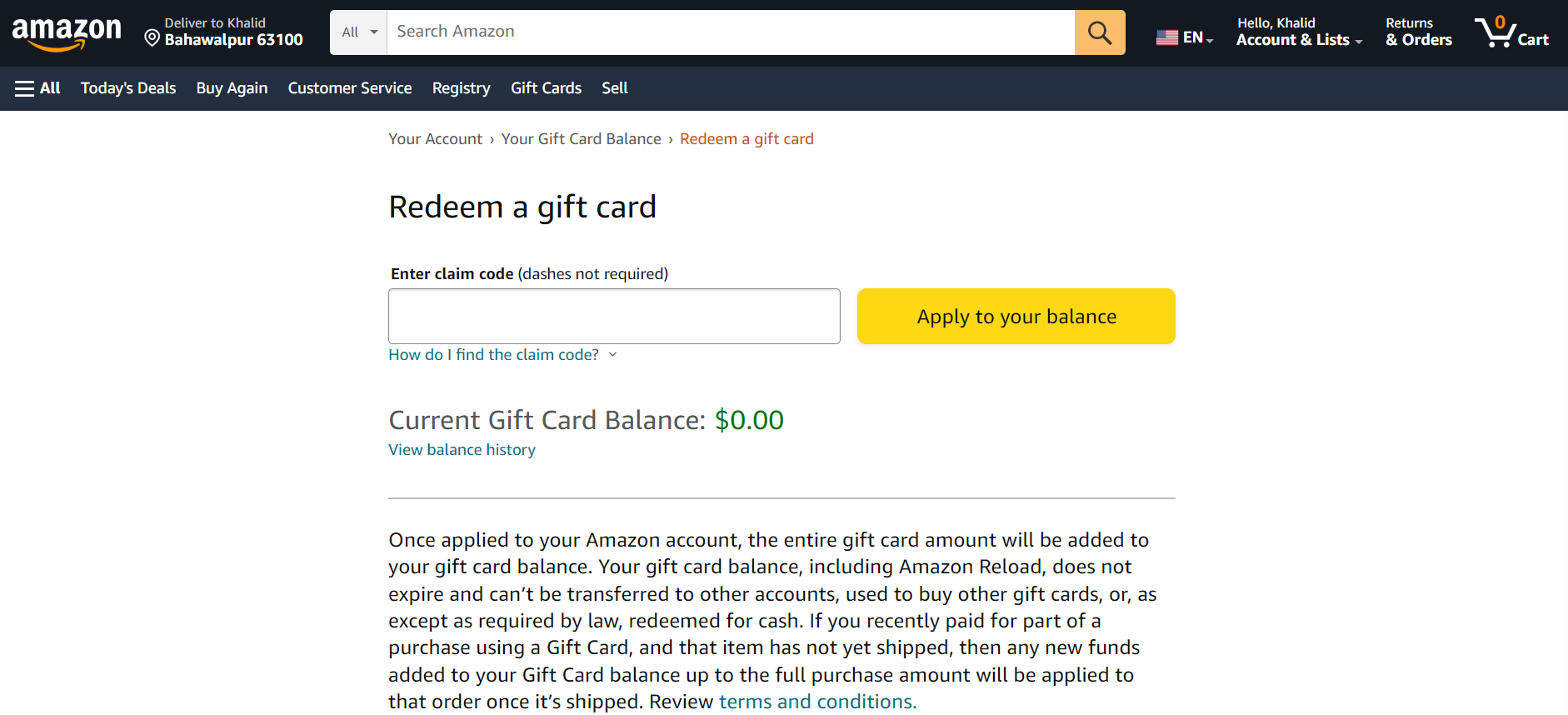The width and height of the screenshot is (1568, 715).
Task: Click the terms and conditions link
Action: pyautogui.click(x=817, y=702)
